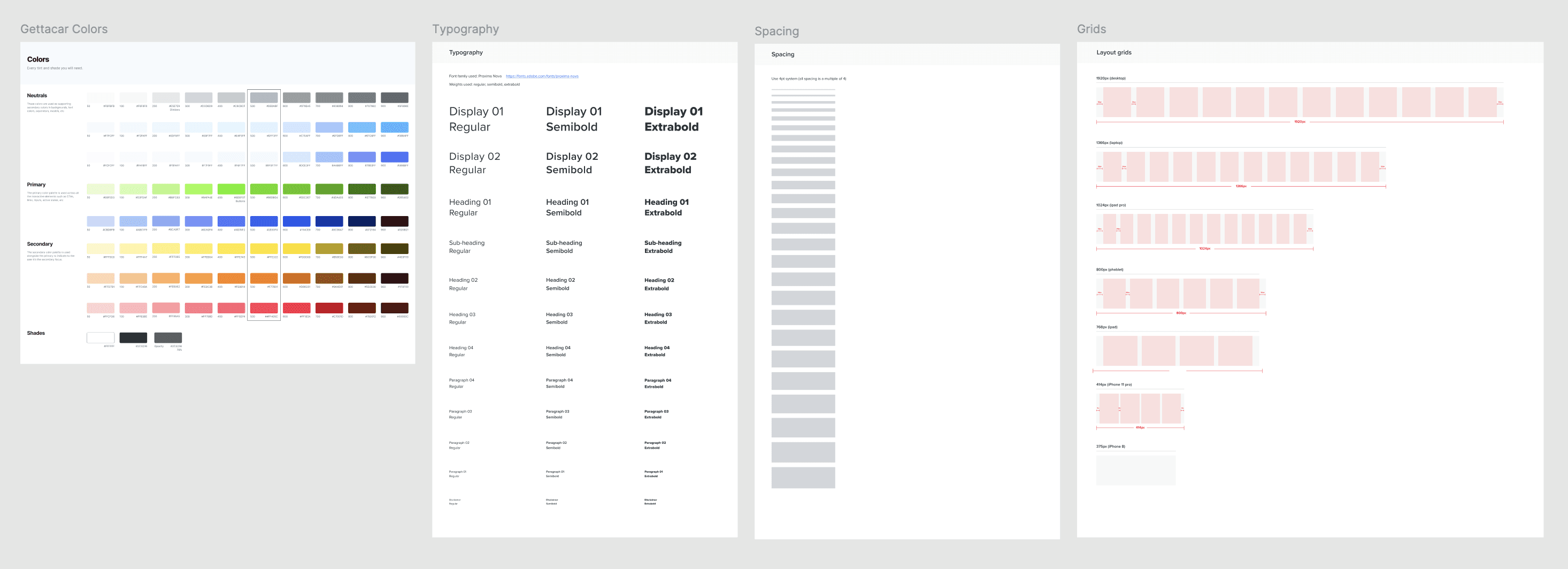Click the 'Gettacar Colors' frame title
This screenshot has width=1568, height=569.
(x=63, y=28)
